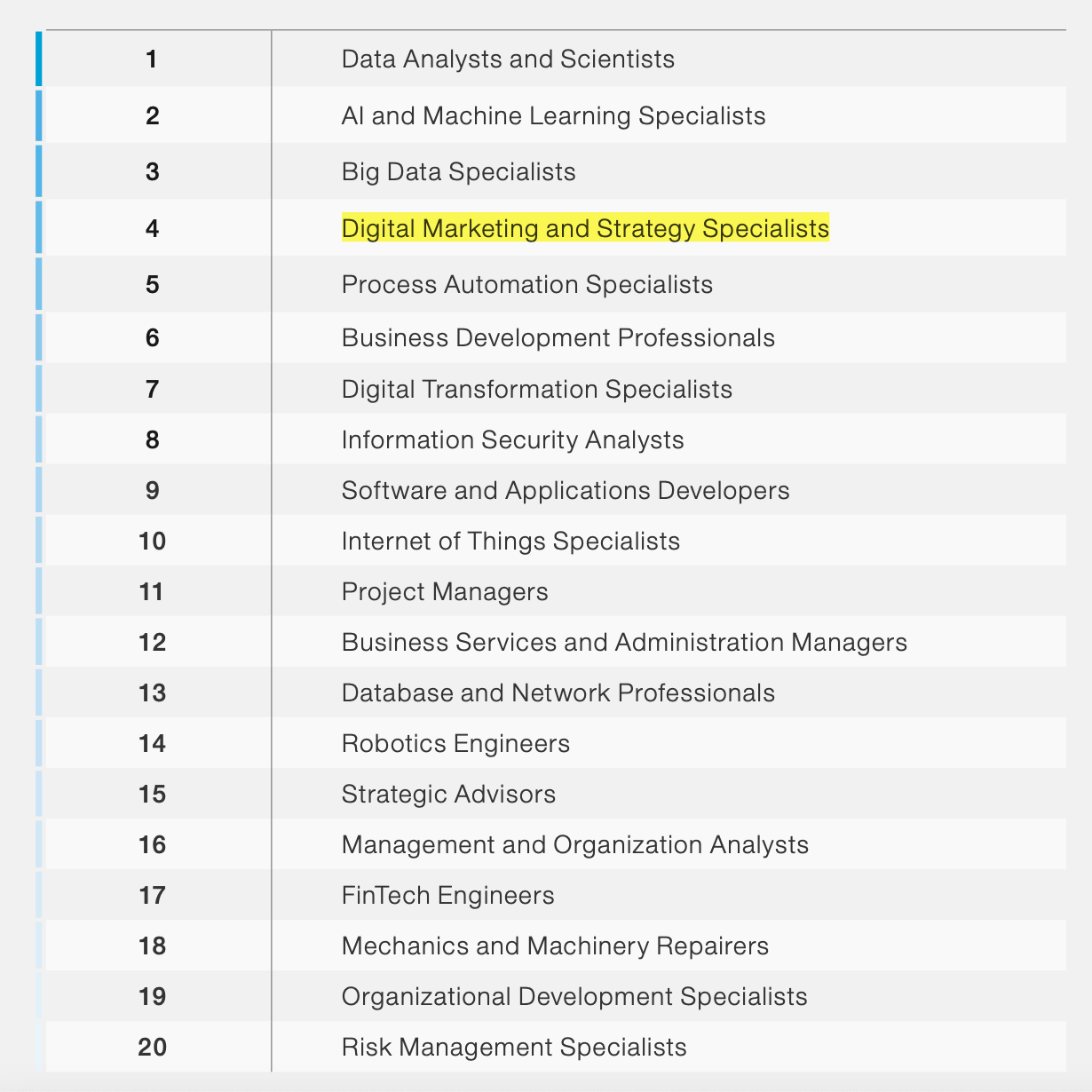Screen dimensions: 1092x1092
Task: Select the Project Managers row
Action: (556, 591)
